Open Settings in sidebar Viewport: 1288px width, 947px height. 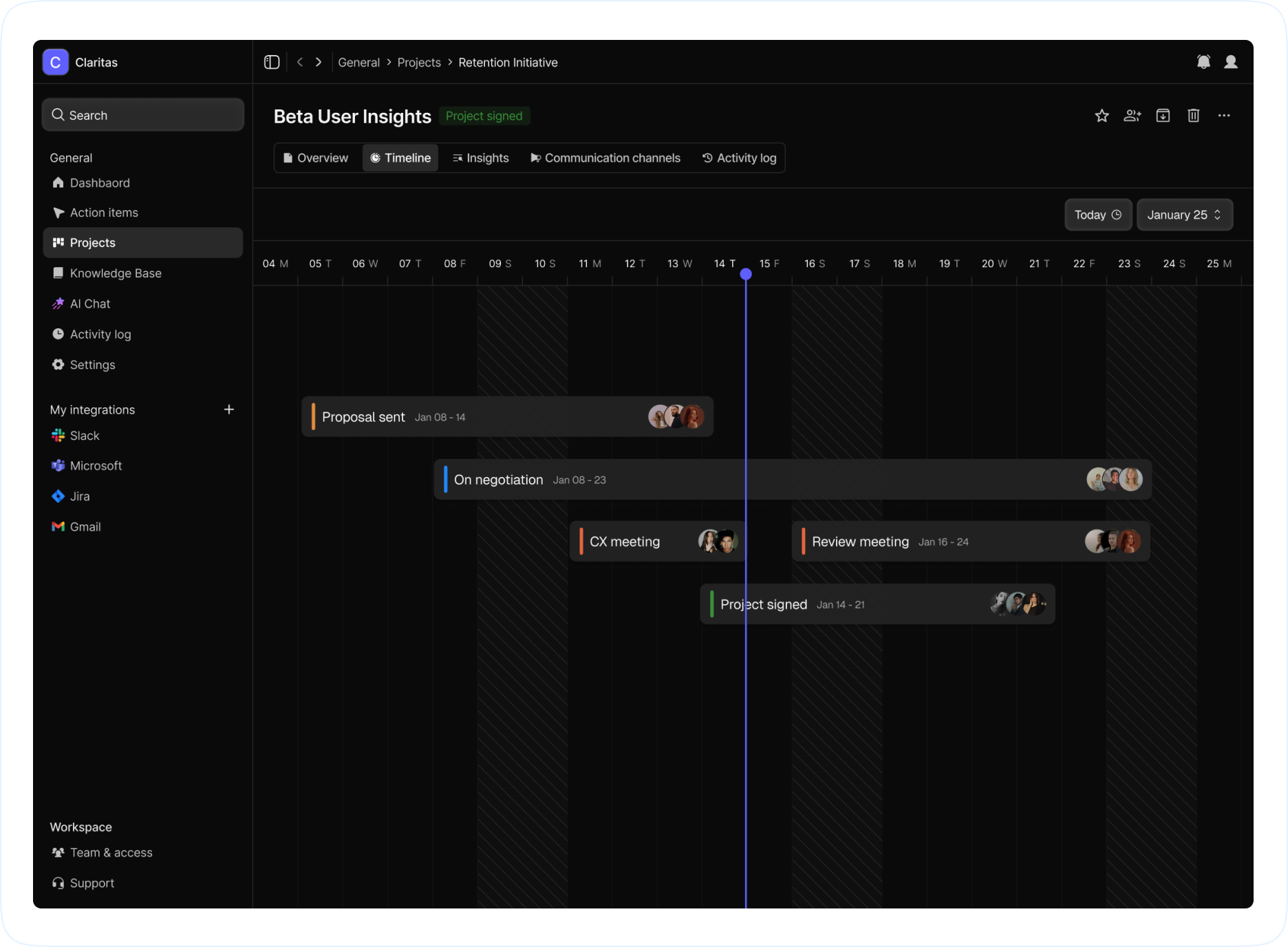point(143,365)
